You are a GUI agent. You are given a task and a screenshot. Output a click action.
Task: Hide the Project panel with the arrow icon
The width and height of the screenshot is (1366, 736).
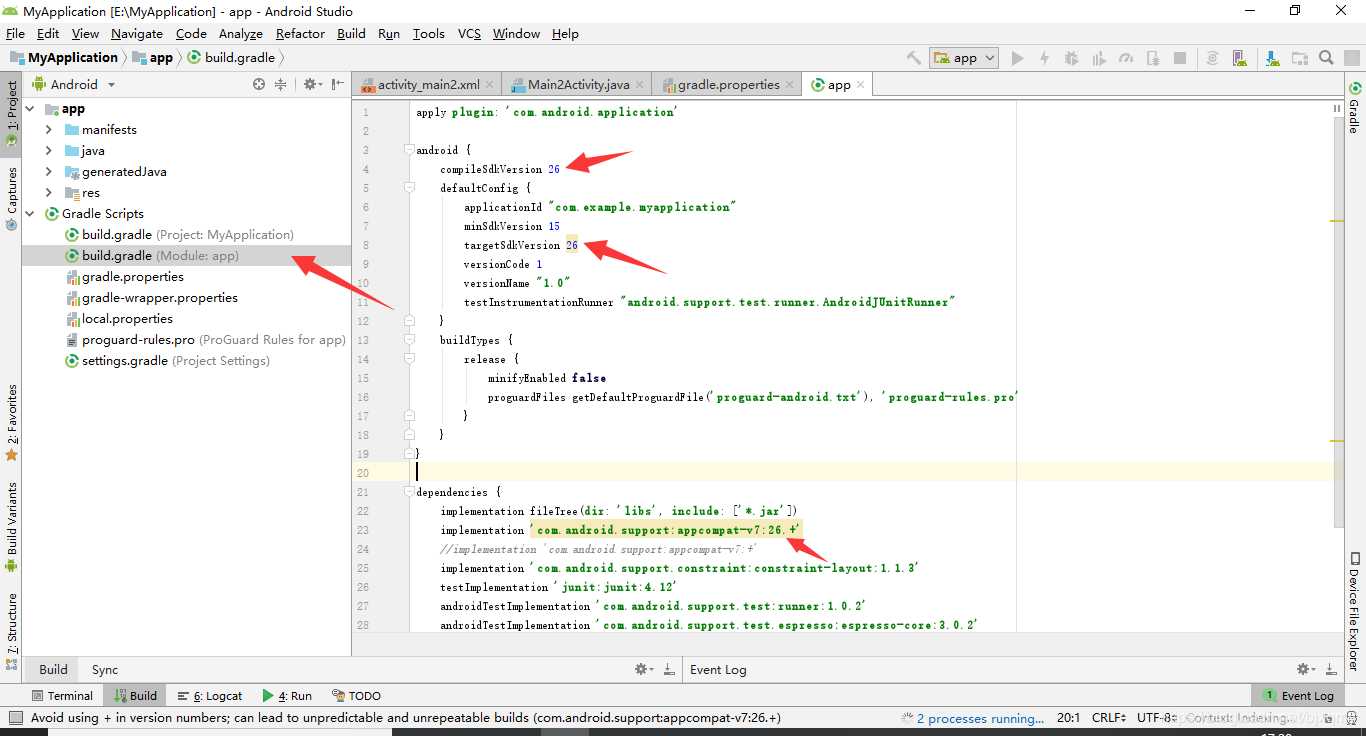pos(338,85)
